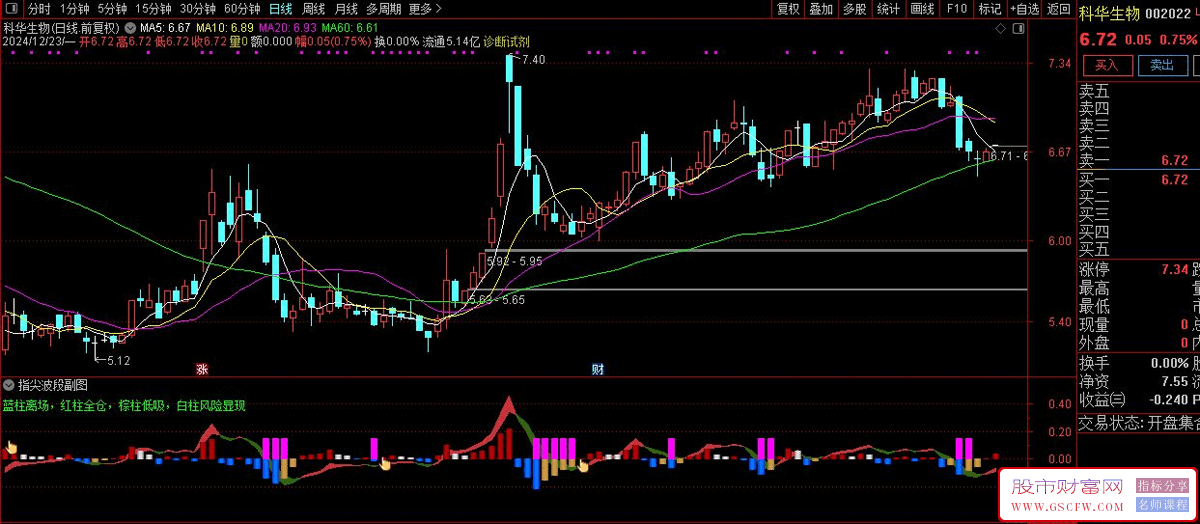
Task: Click hand pointer signal at sub-chart start
Action: point(11,447)
